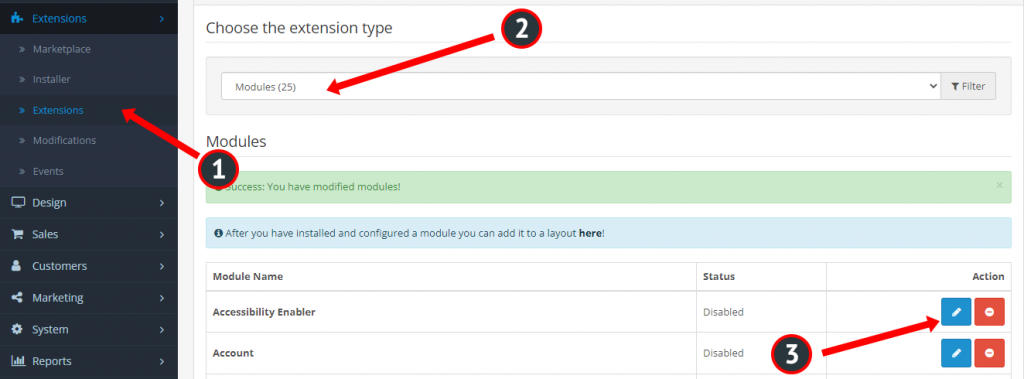Click the Customers person icon
The image size is (1024, 379).
[17, 266]
